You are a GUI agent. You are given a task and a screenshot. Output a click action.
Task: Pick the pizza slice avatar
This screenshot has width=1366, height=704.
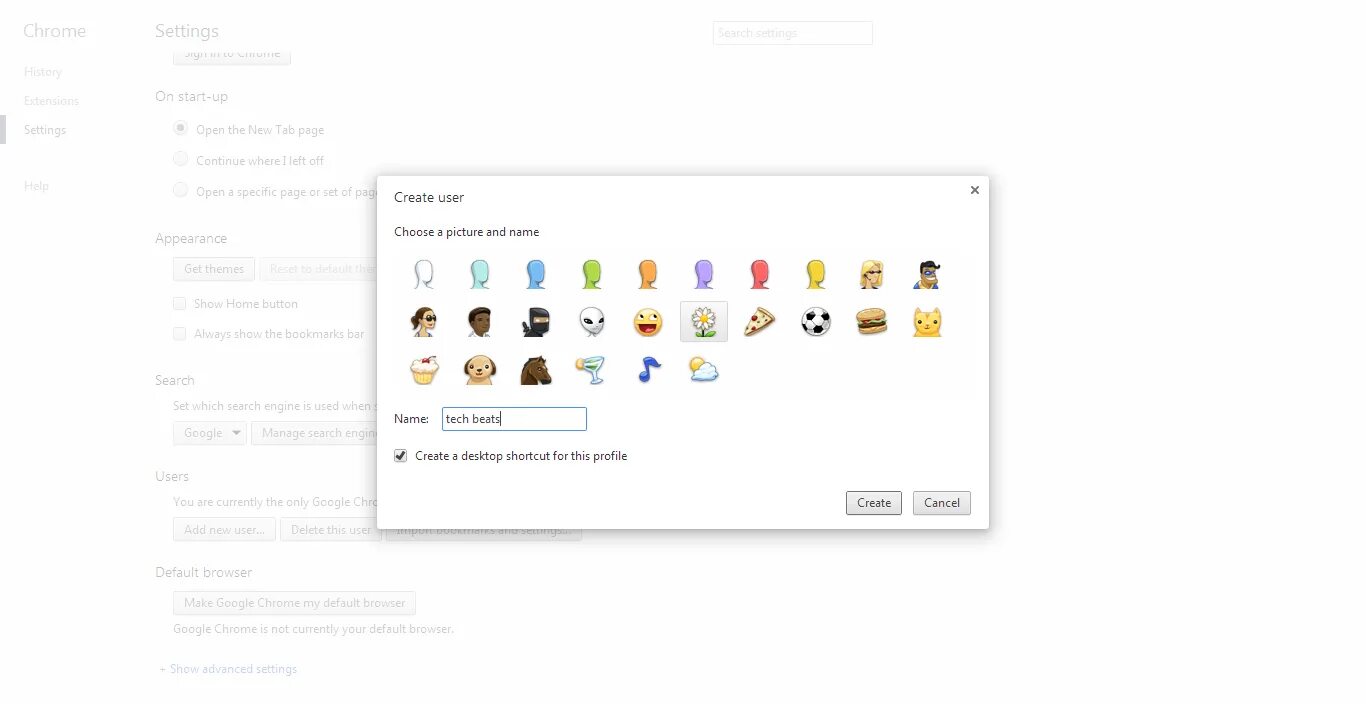(760, 322)
